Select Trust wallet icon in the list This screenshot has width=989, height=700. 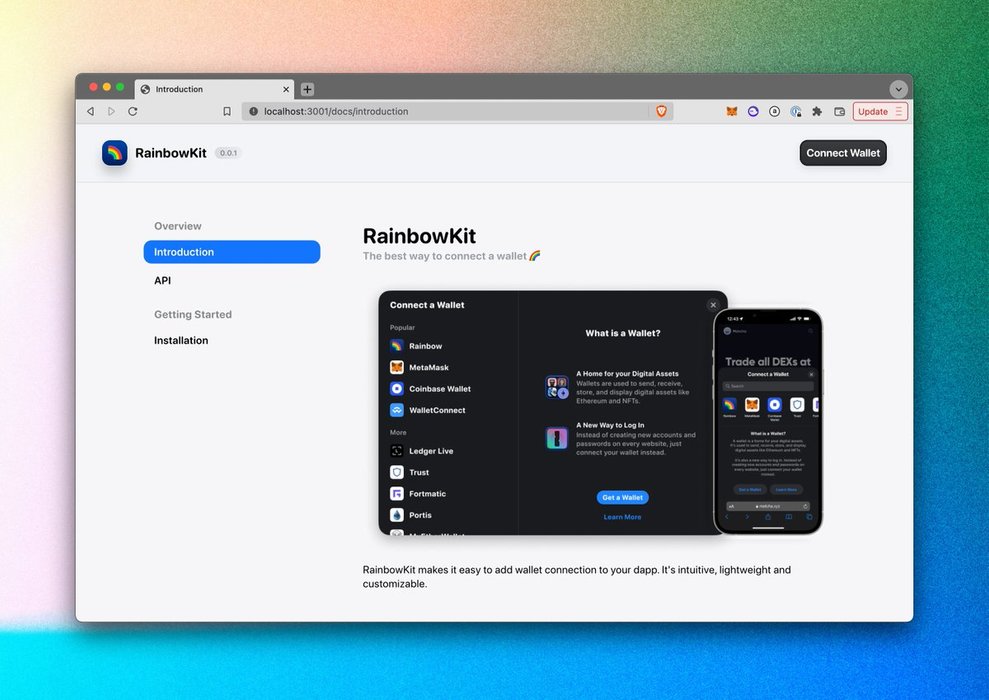coord(397,472)
